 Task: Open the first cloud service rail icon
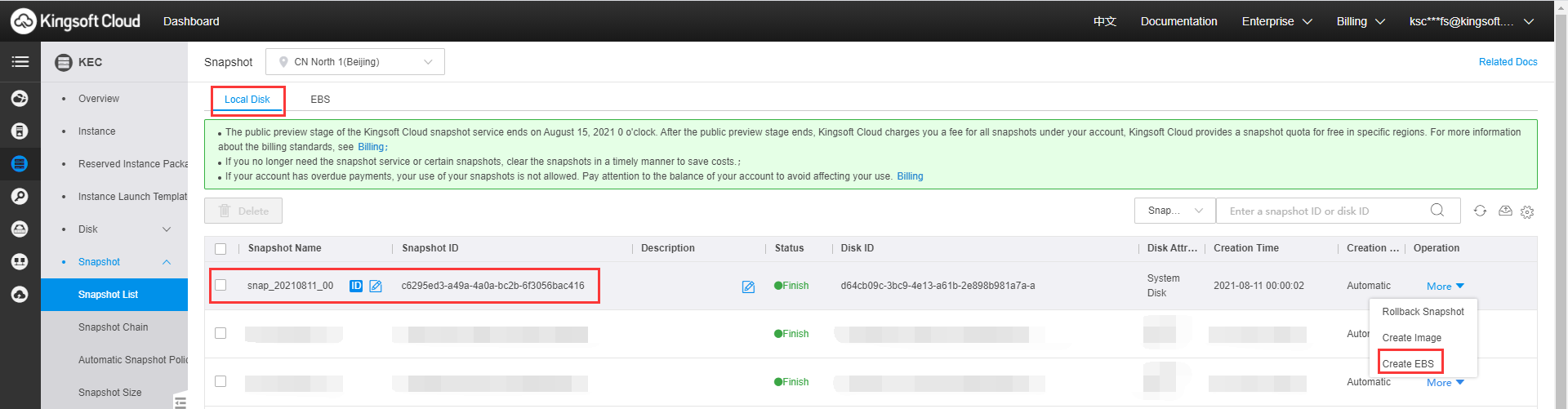(x=20, y=99)
